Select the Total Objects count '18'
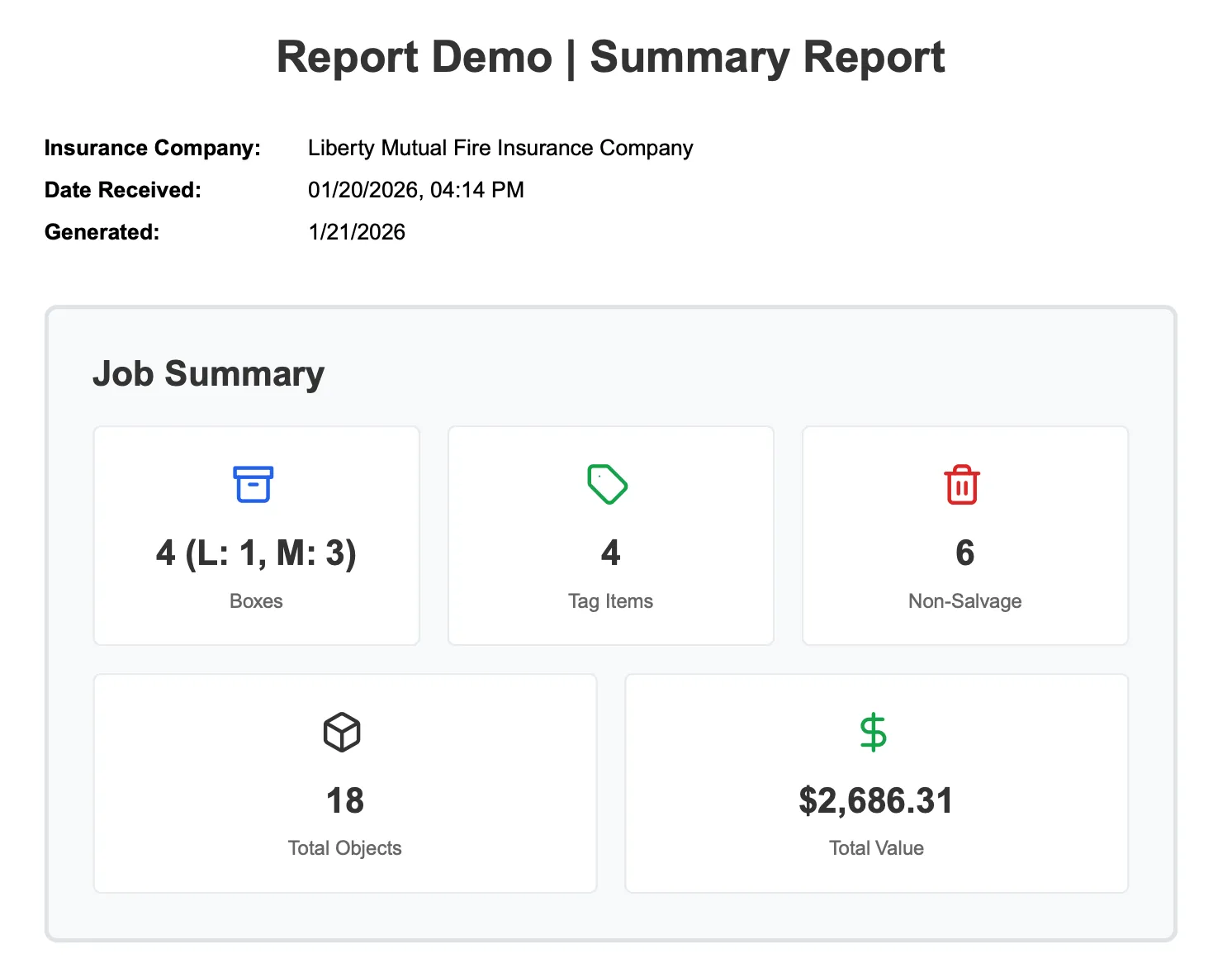Viewport: 1232px width, 968px height. click(x=345, y=800)
